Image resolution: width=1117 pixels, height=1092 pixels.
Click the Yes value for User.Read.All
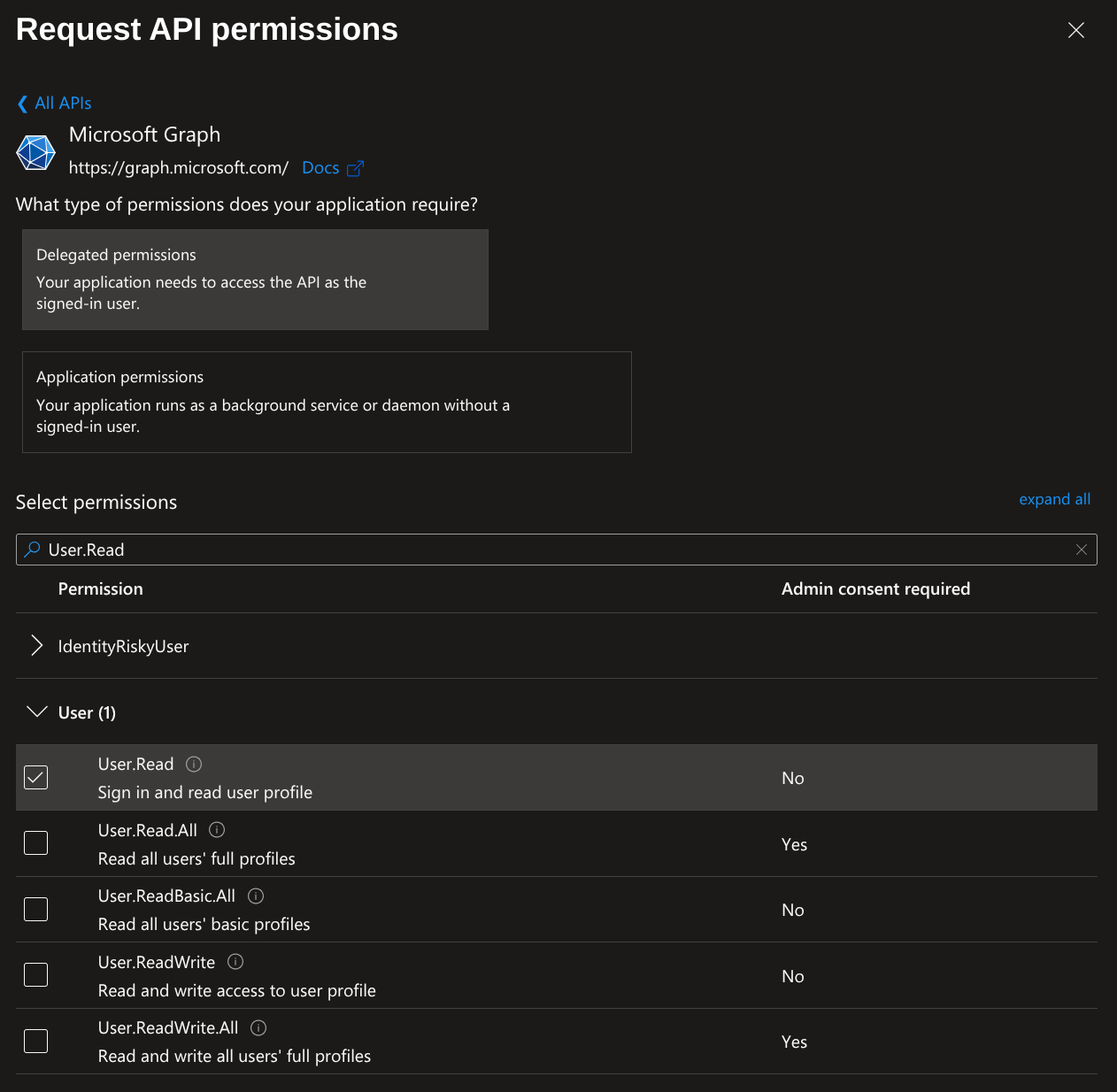(794, 845)
